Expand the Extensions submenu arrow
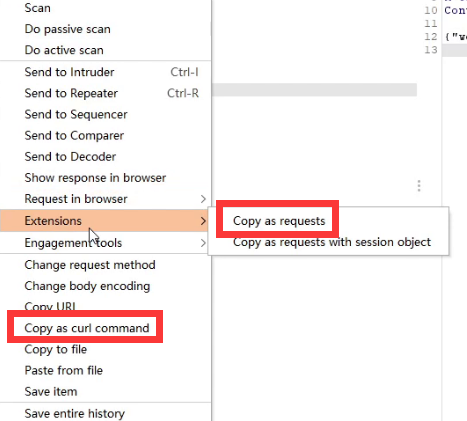Viewport: 467px width, 421px height. (203, 221)
